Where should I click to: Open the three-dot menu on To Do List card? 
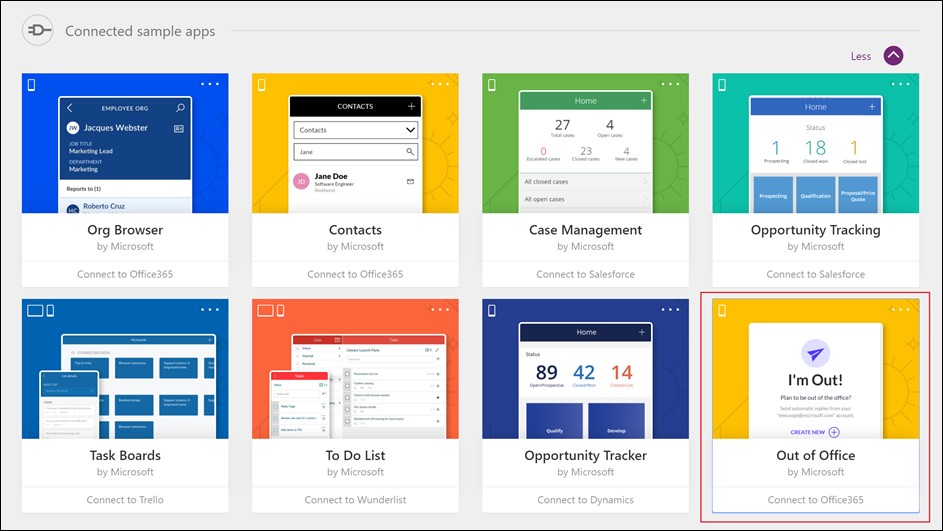point(440,310)
